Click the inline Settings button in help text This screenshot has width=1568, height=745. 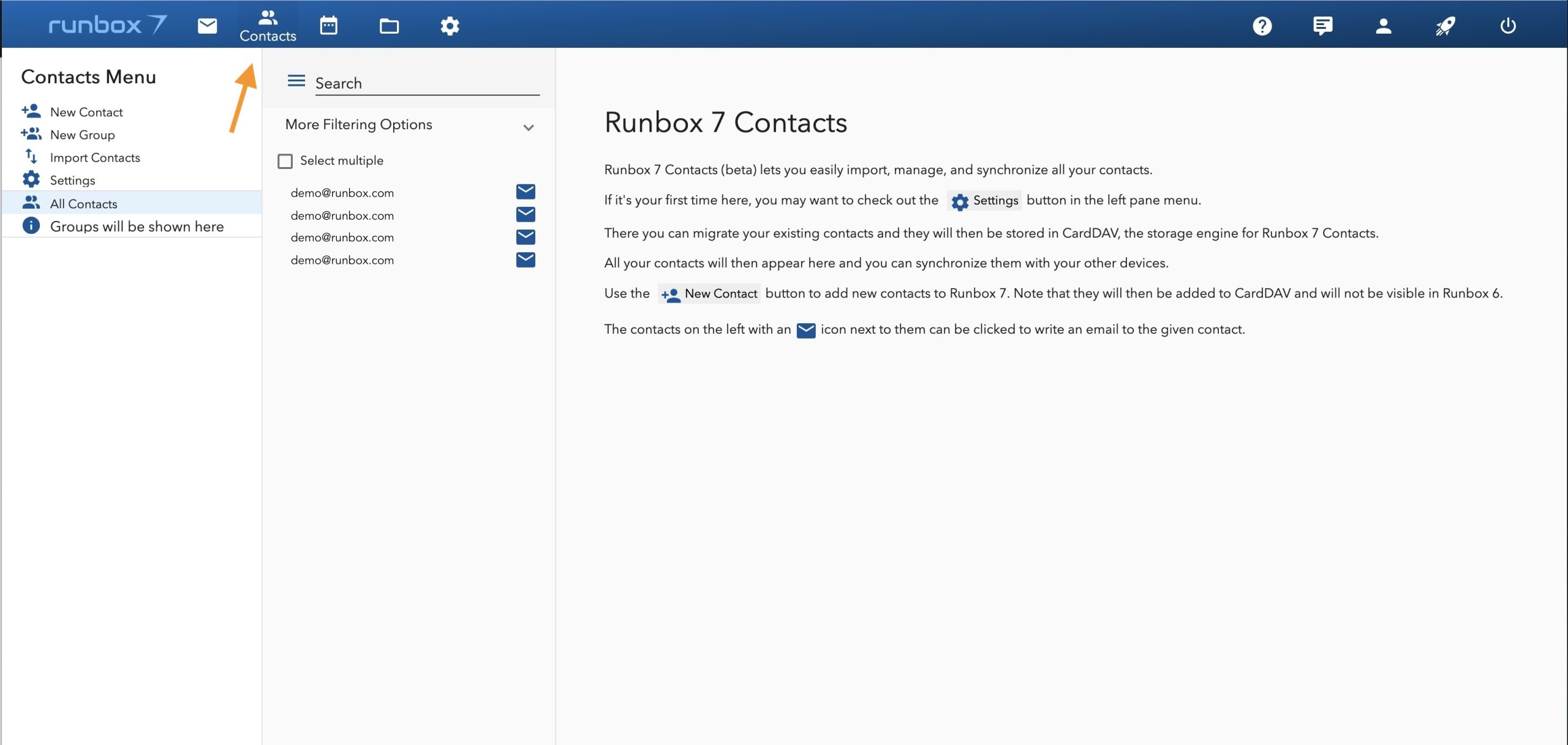(x=984, y=201)
